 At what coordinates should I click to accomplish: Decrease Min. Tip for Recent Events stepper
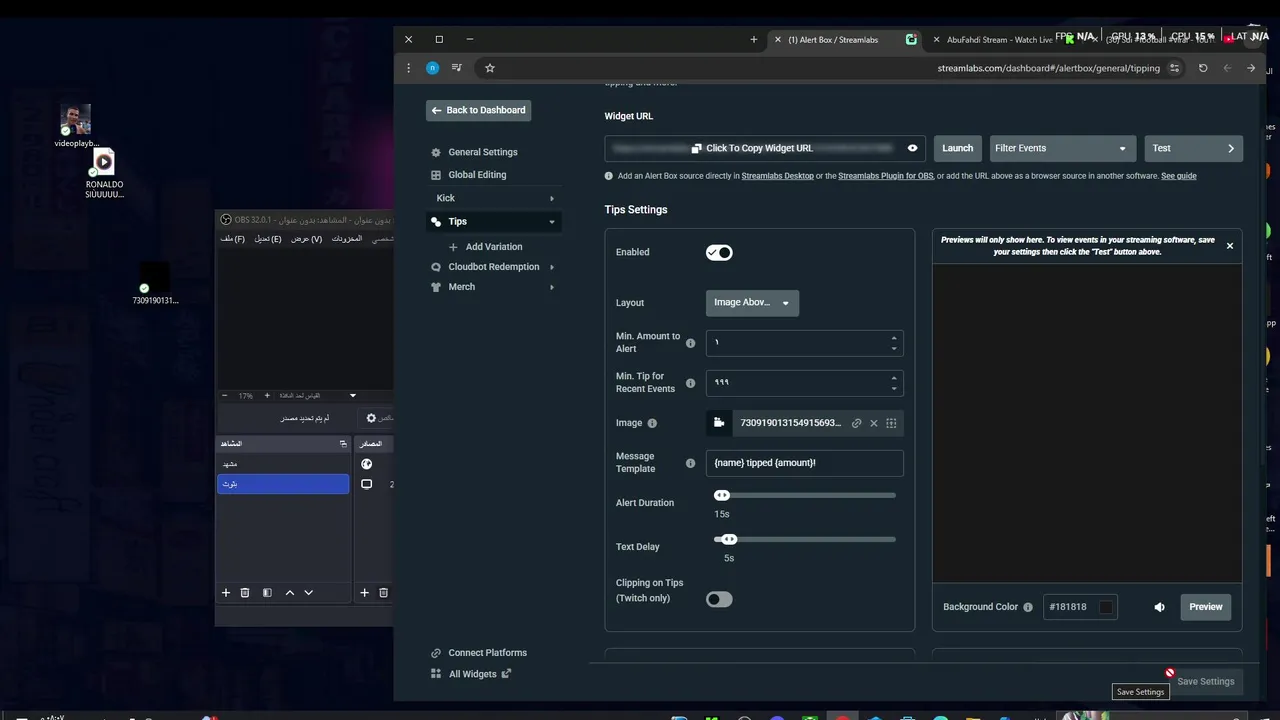[x=894, y=388]
